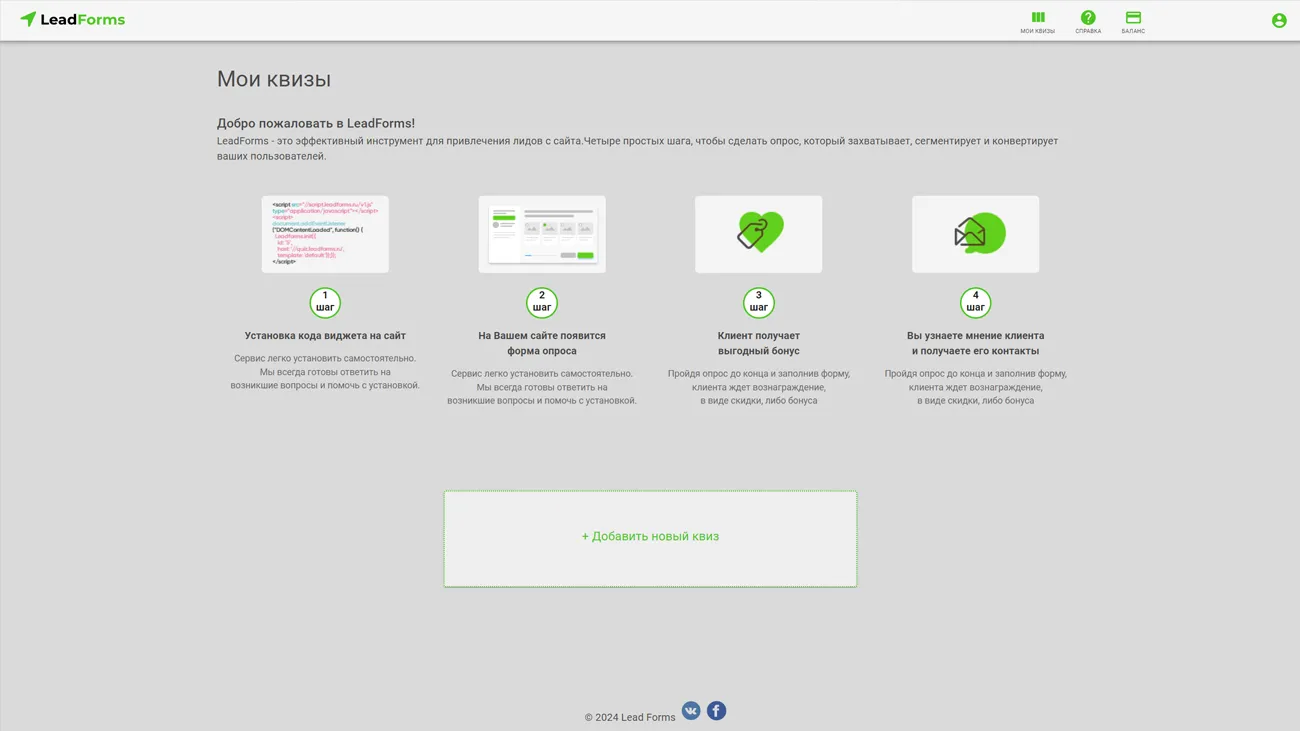The image size is (1300, 731).
Task: Open the user account profile icon
Action: coord(1278,21)
